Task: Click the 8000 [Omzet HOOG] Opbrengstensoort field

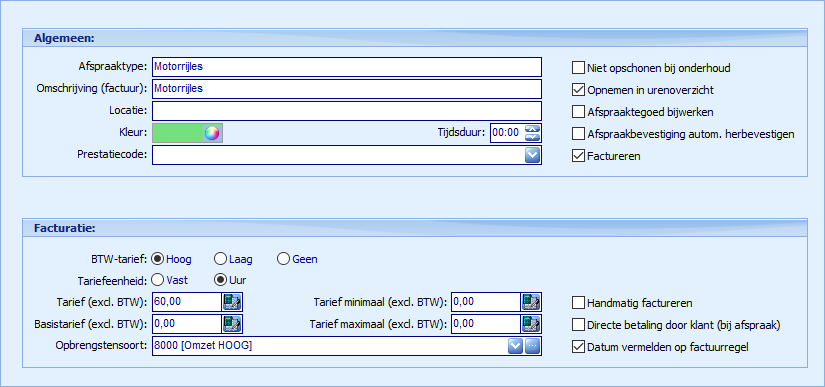Action: [x=329, y=346]
